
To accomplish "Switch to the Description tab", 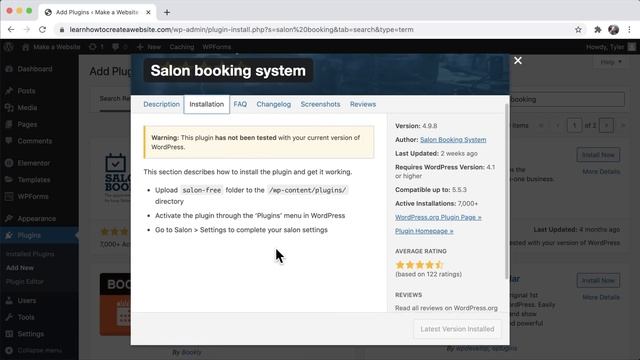I will coord(161,104).
